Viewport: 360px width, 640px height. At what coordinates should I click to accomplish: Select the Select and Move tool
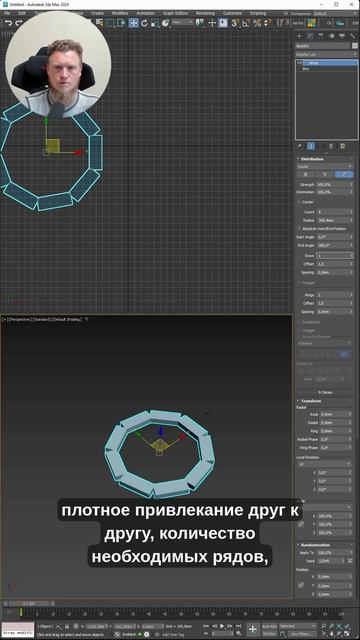coord(133,23)
